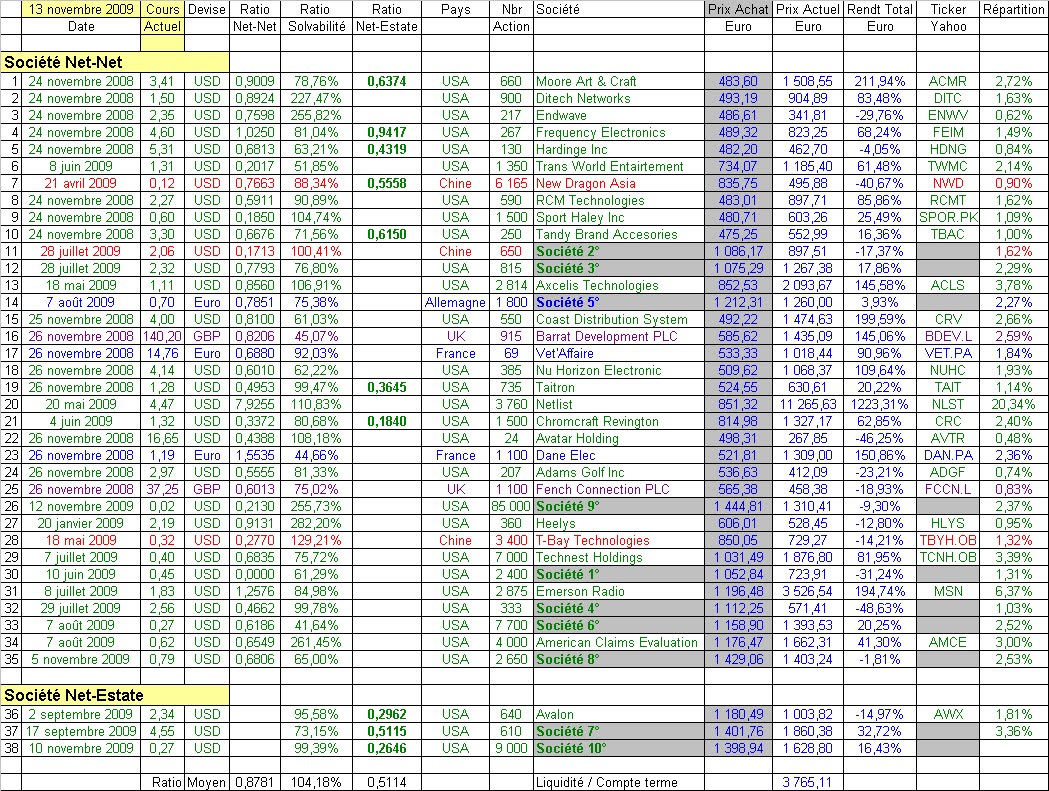
Task: Click the 'Société 10°' cell
Action: 619,748
